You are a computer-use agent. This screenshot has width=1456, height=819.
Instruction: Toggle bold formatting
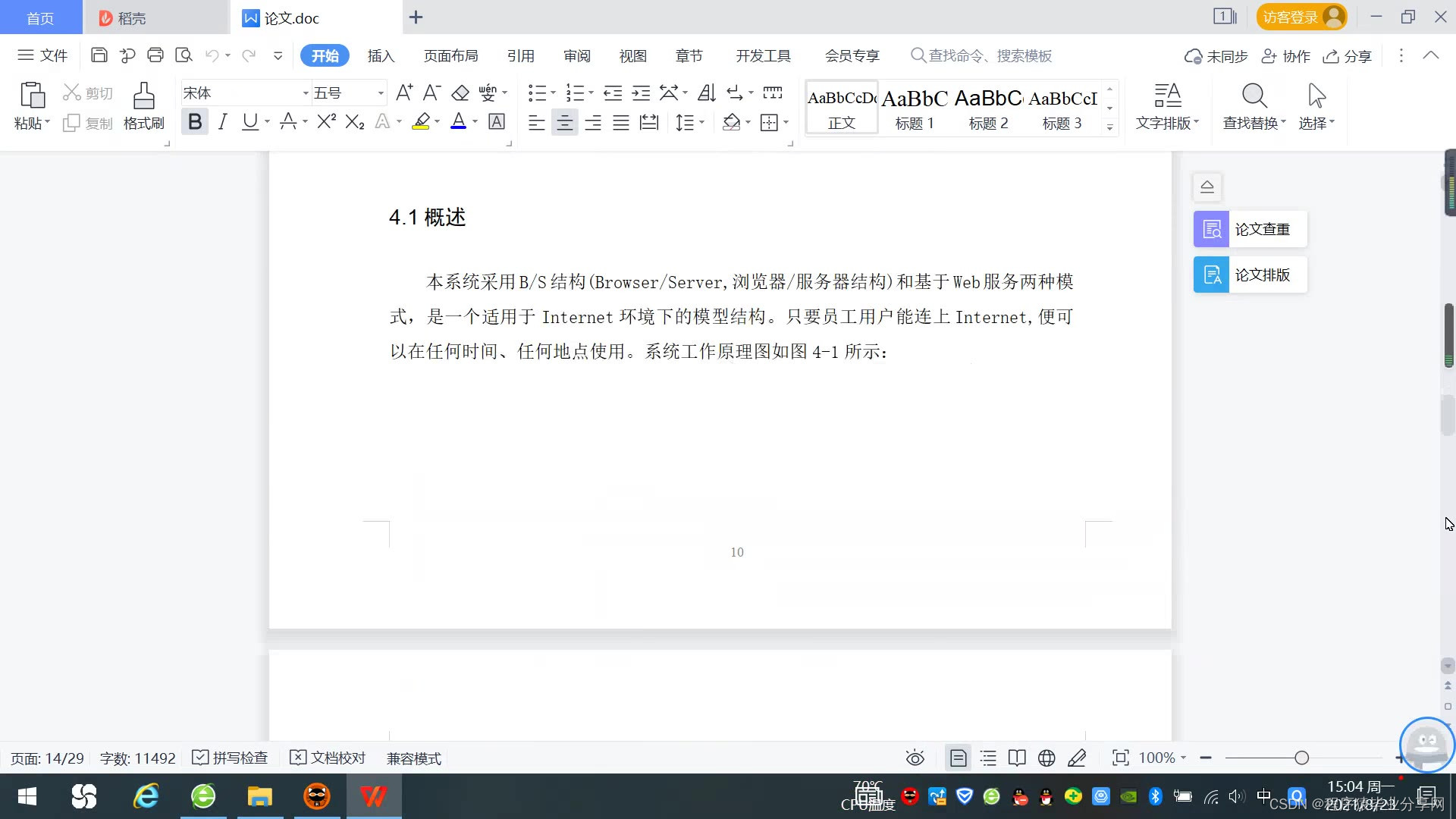pos(195,121)
